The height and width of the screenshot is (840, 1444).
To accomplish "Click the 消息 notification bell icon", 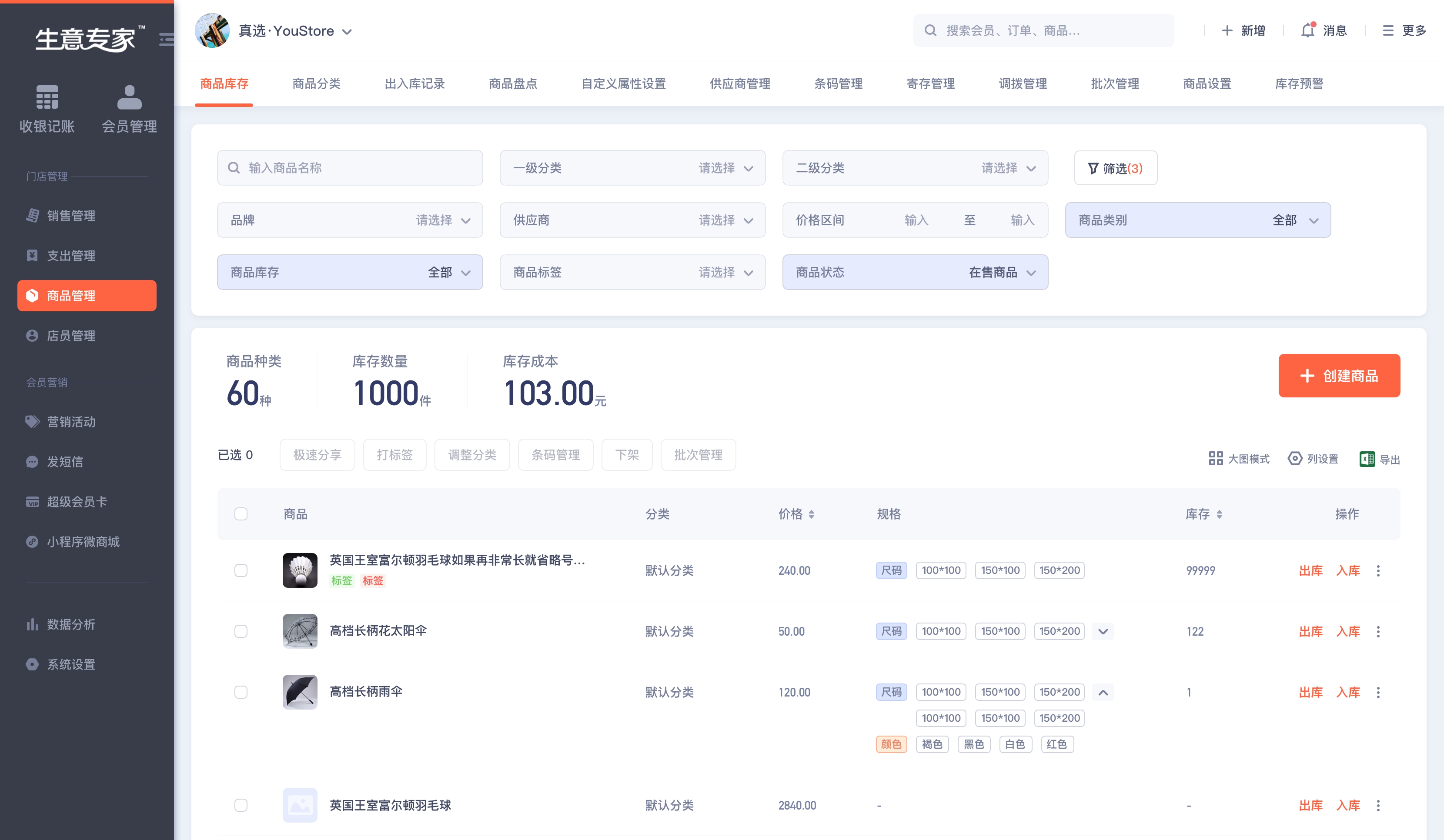I will coord(1307,30).
